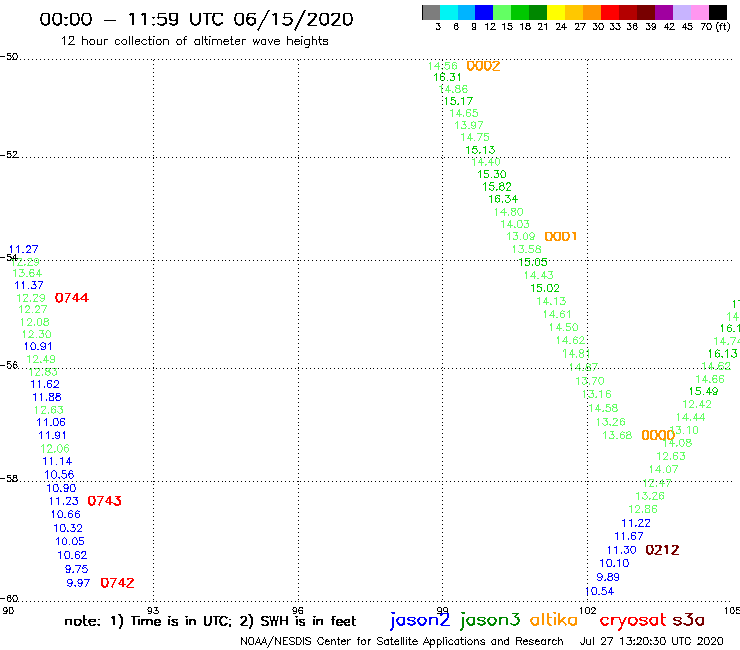The width and height of the screenshot is (740, 650).
Task: Click the wave height value 13.68
Action: tap(617, 435)
